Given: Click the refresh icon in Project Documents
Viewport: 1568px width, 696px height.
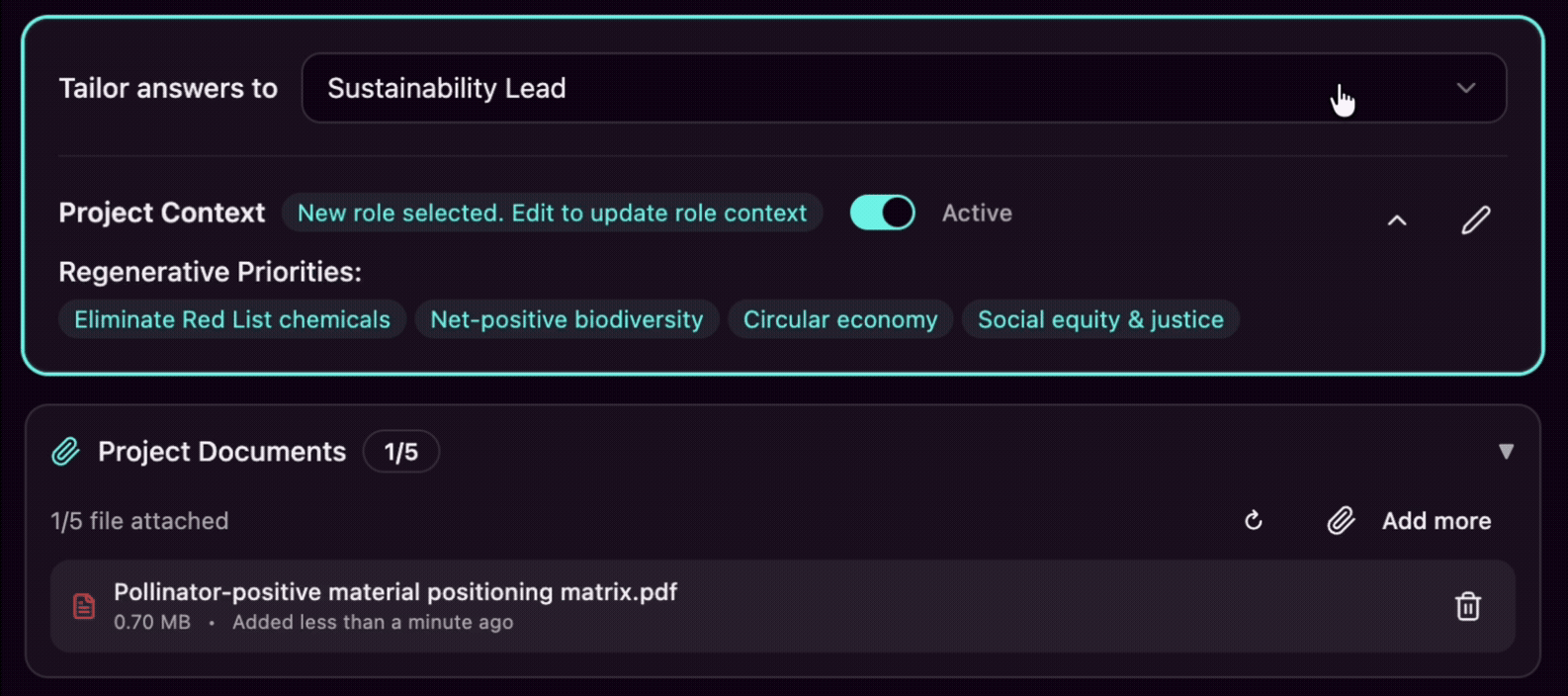Looking at the screenshot, I should 1253,521.
